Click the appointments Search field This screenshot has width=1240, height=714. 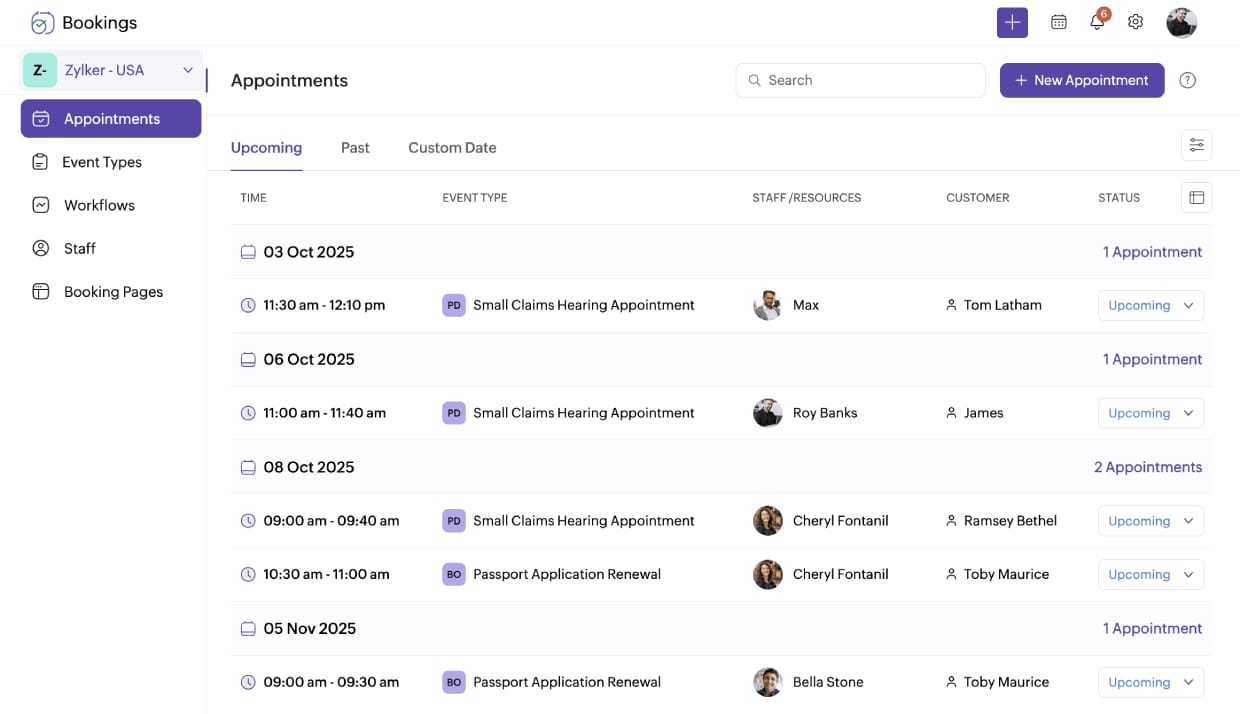(x=860, y=80)
